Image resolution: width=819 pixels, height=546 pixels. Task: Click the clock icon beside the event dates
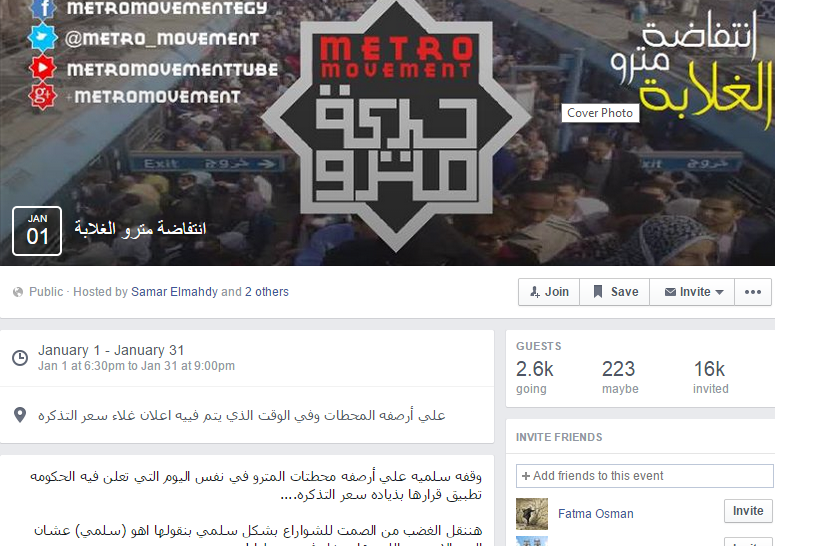click(20, 358)
